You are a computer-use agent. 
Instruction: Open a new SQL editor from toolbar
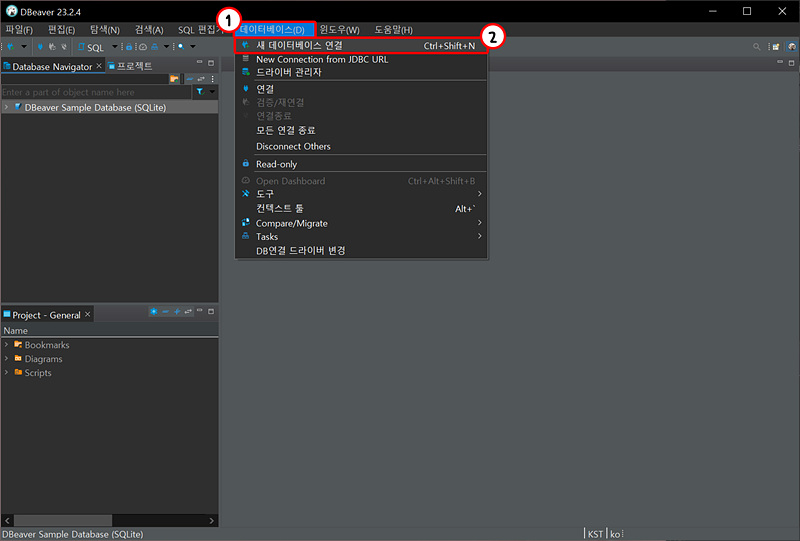(91, 47)
